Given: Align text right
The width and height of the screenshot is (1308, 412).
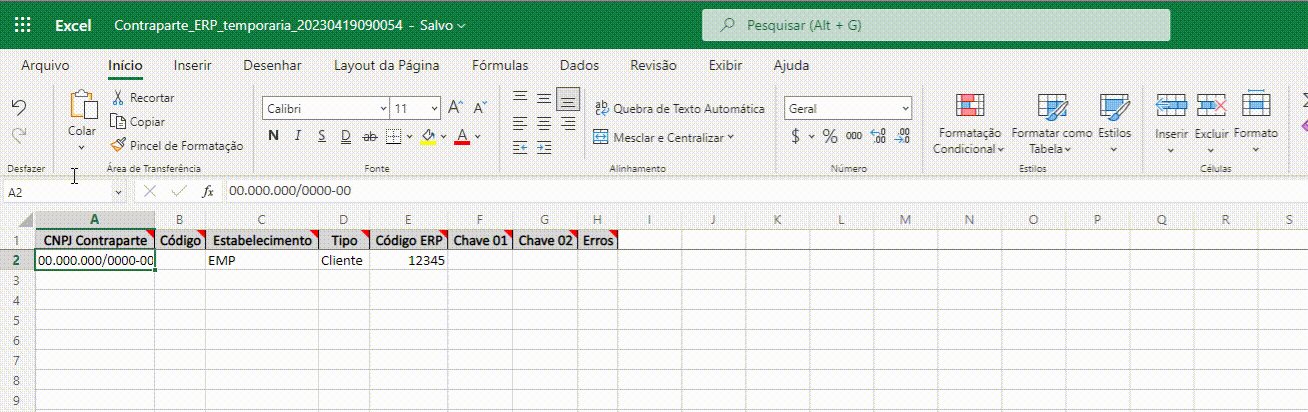Looking at the screenshot, I should click(x=568, y=123).
